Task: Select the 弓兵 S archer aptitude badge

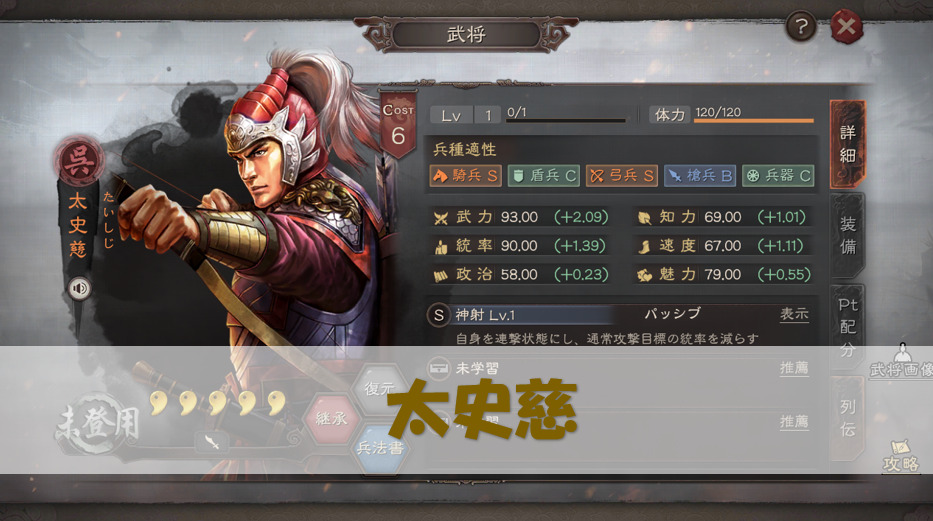Action: (622, 175)
